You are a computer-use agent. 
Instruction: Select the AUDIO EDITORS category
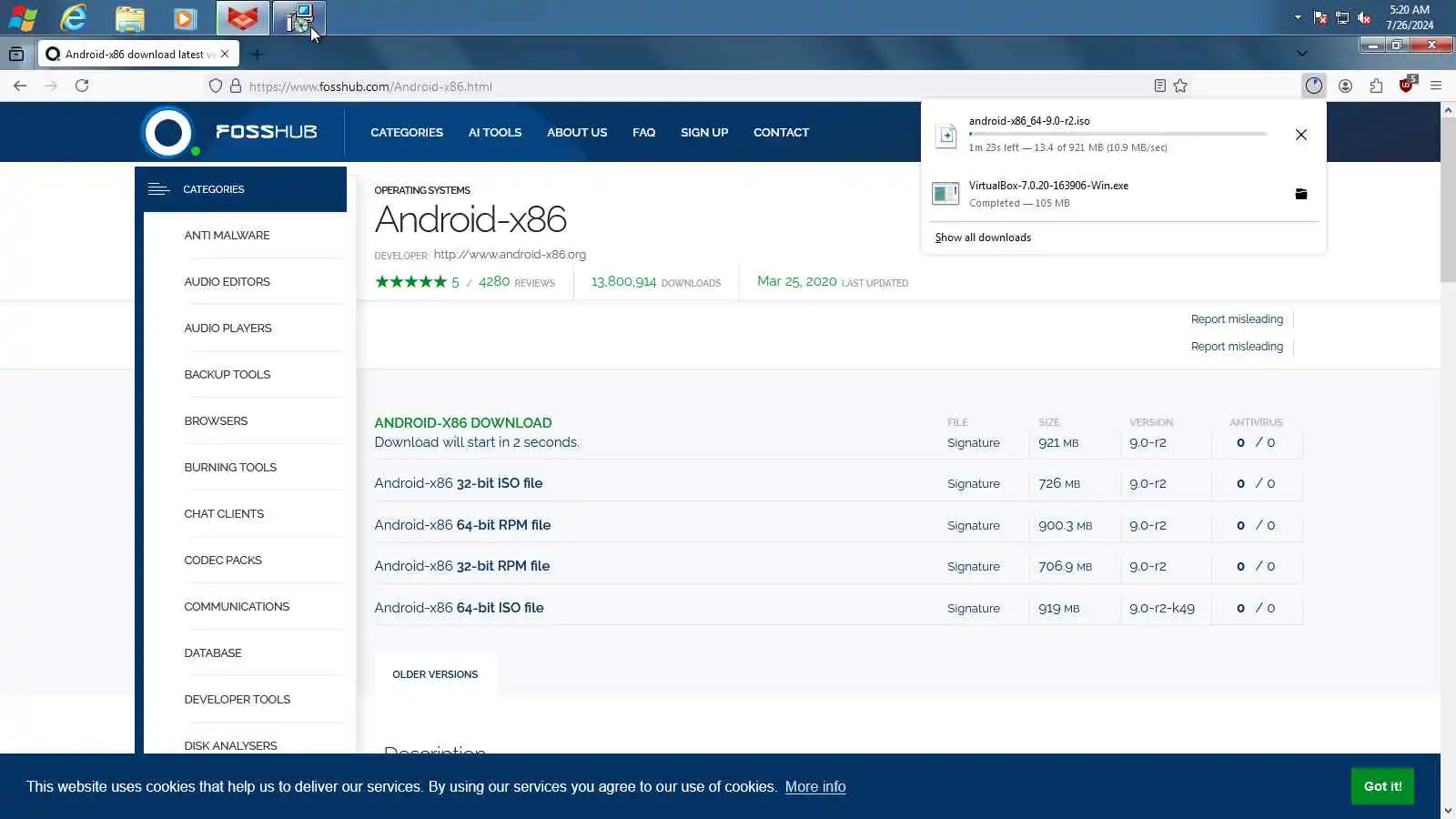(x=227, y=281)
